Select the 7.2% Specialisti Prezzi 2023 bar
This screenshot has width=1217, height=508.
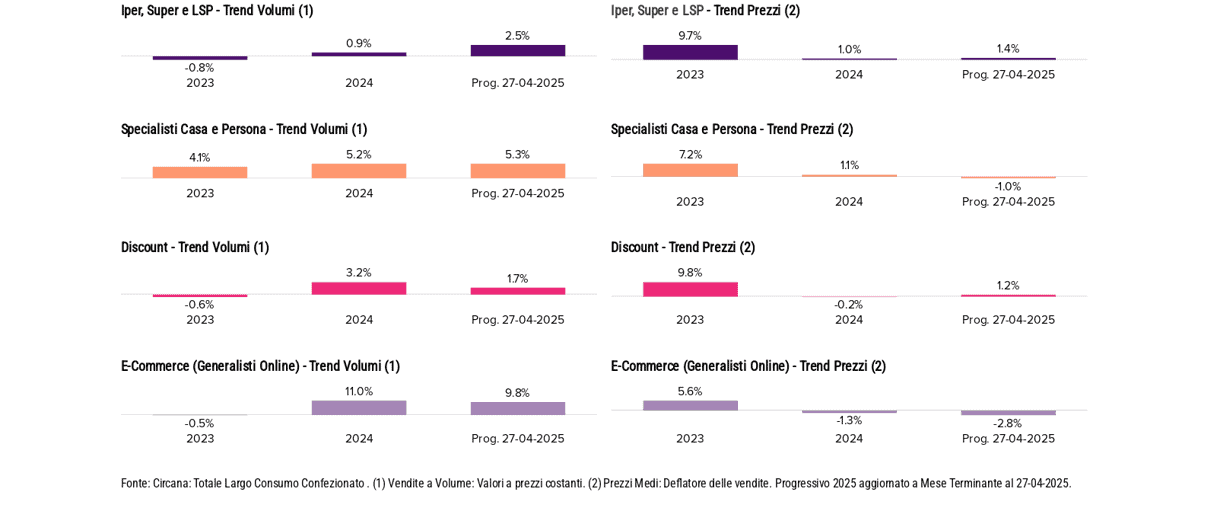click(690, 170)
